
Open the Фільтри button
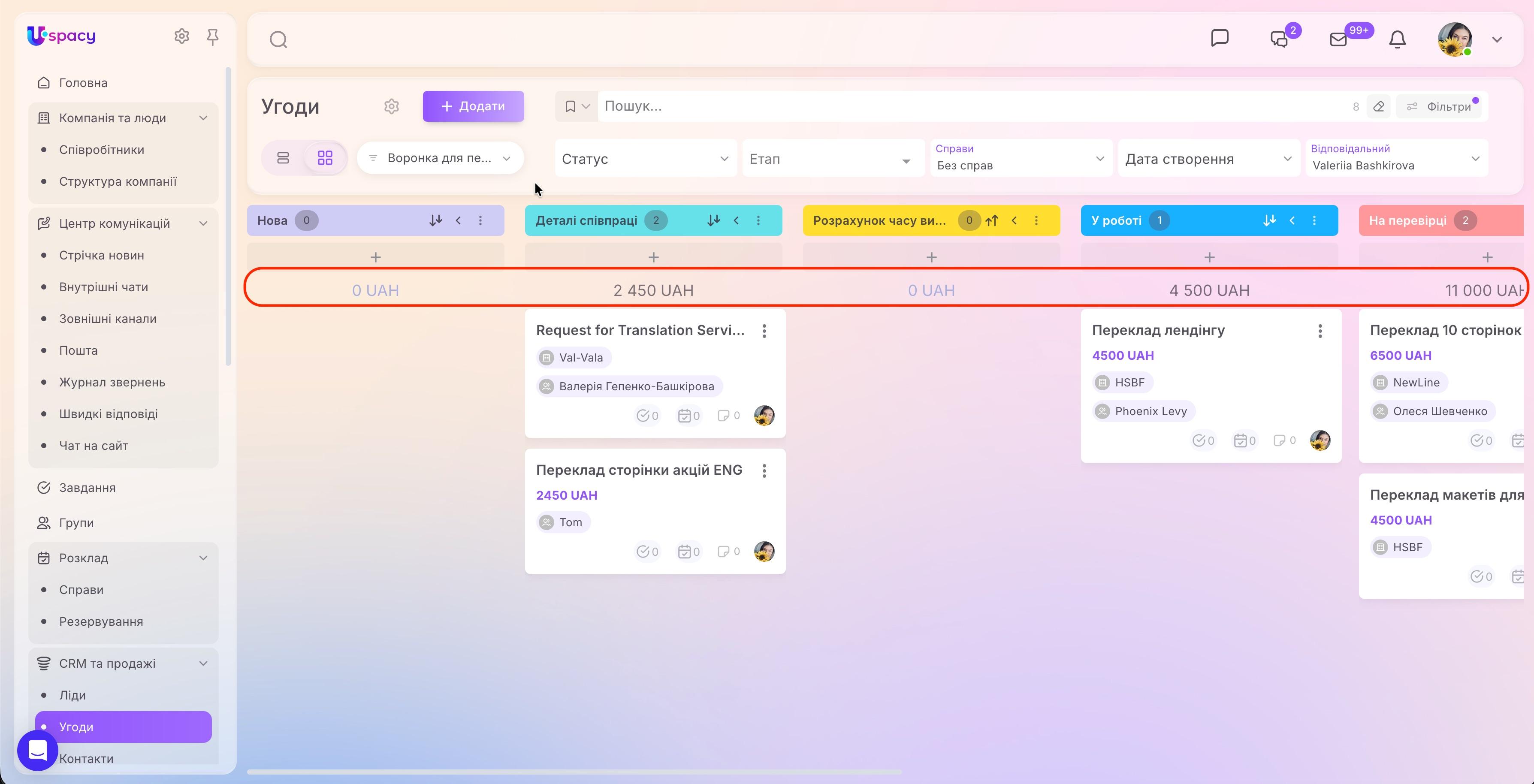tap(1439, 106)
